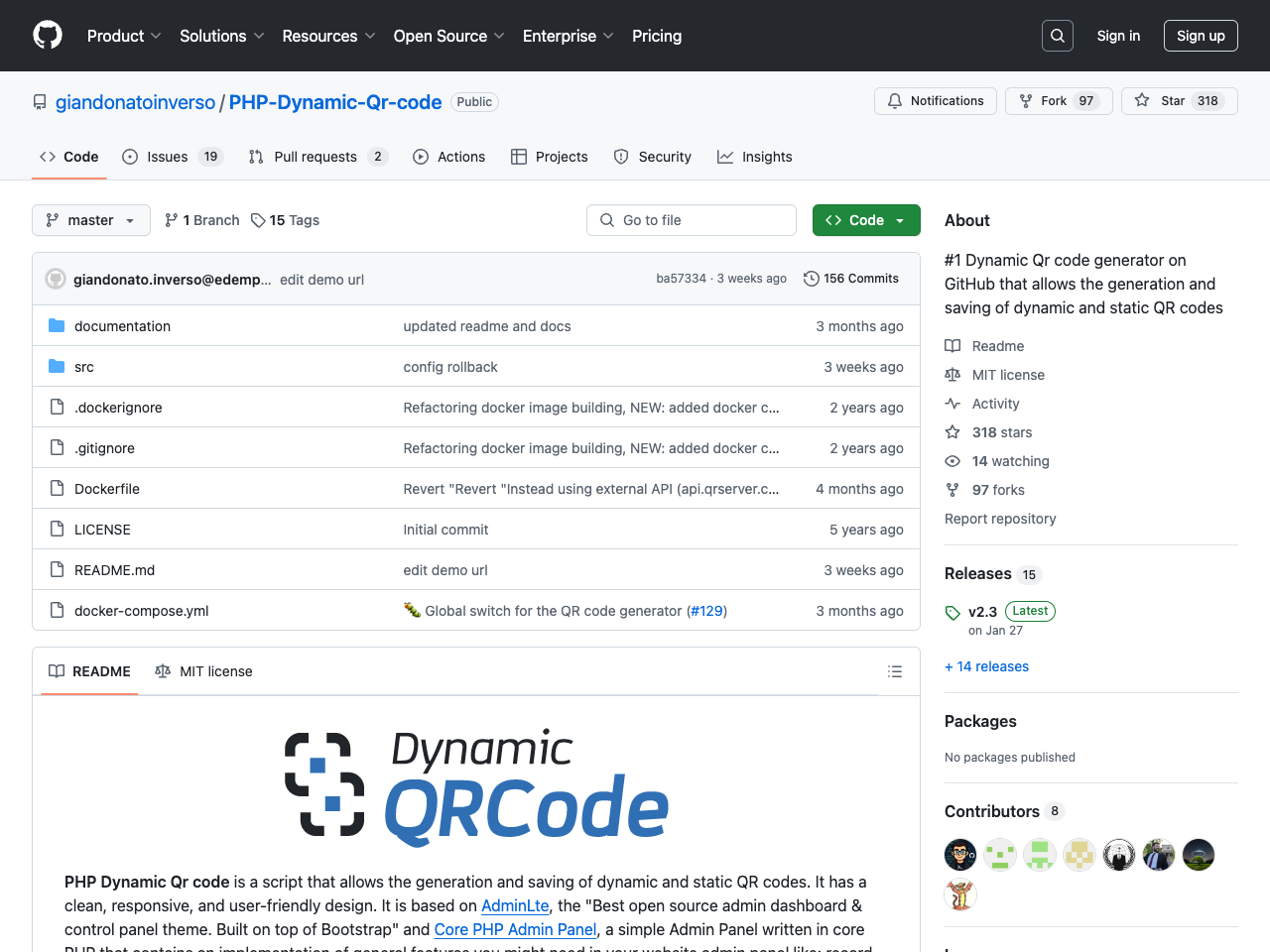
Task: Open the search magnifier icon in header
Action: point(1058,36)
